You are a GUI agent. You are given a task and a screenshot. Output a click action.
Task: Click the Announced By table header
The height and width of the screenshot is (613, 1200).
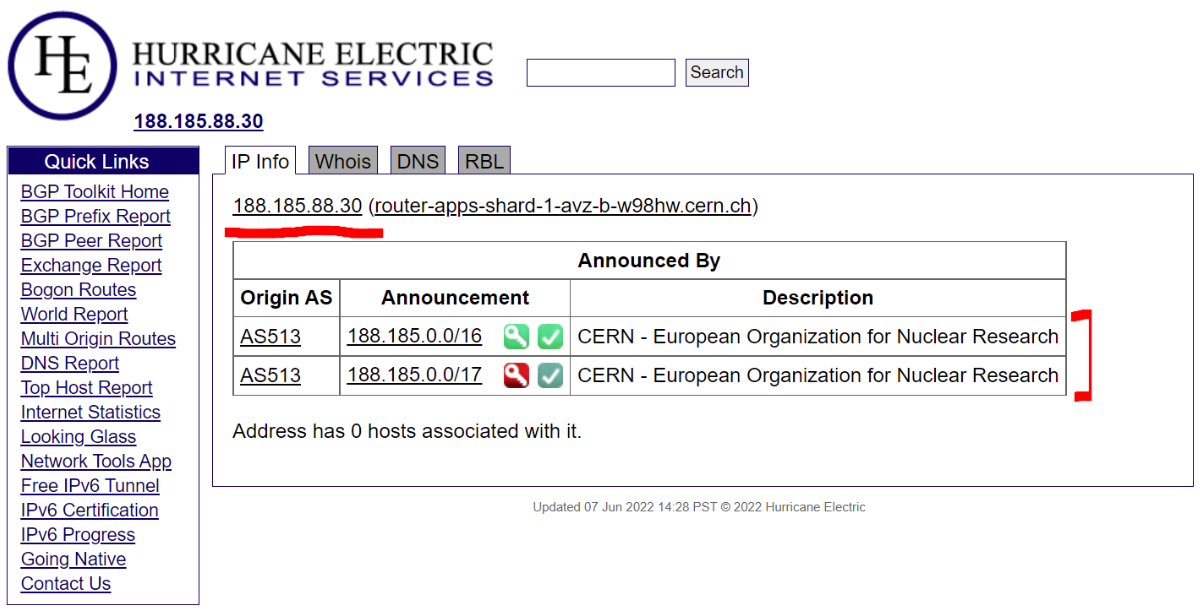click(x=649, y=261)
